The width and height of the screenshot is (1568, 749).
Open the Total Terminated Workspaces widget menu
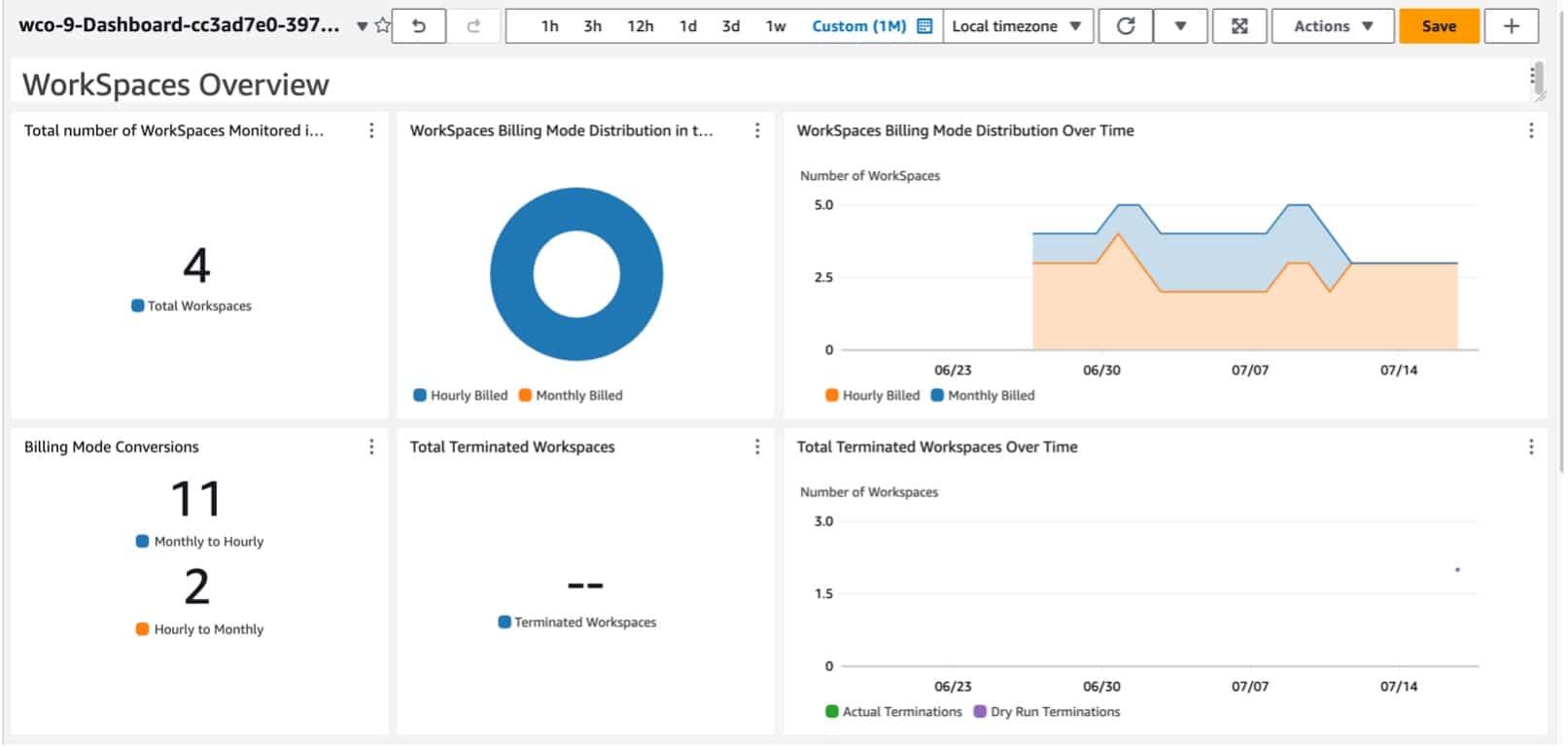point(757,446)
